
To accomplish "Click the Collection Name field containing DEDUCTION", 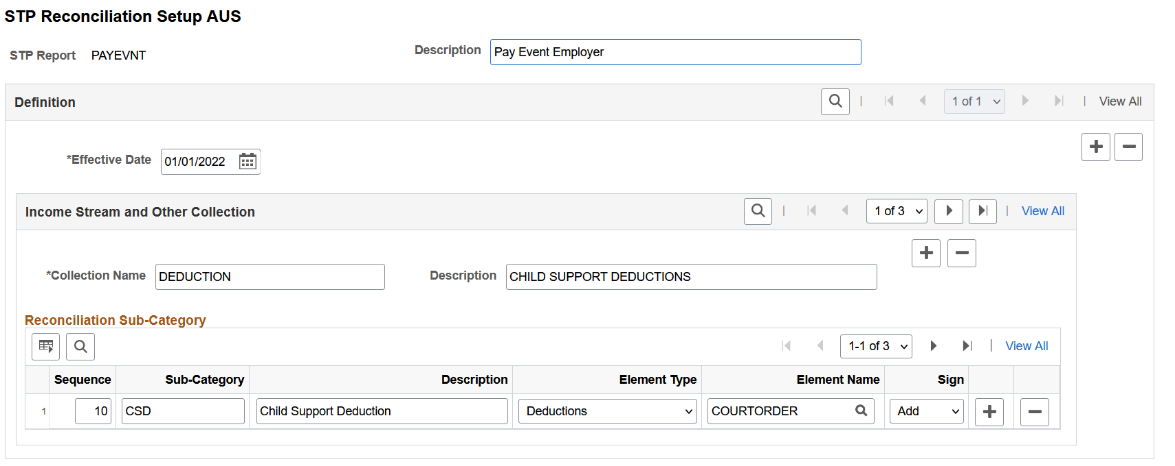I will (x=270, y=277).
